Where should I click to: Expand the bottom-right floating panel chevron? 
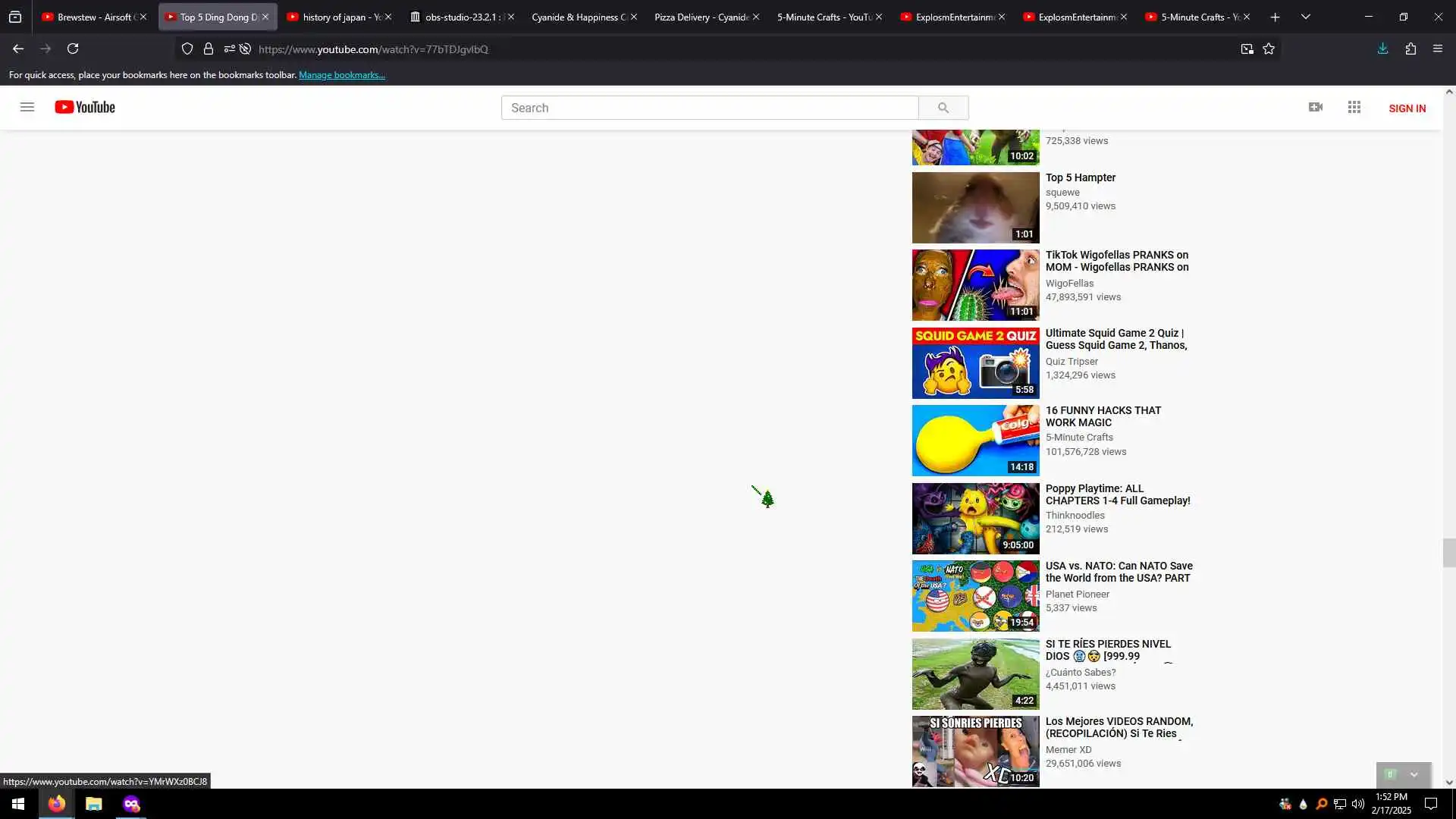pyautogui.click(x=1414, y=774)
